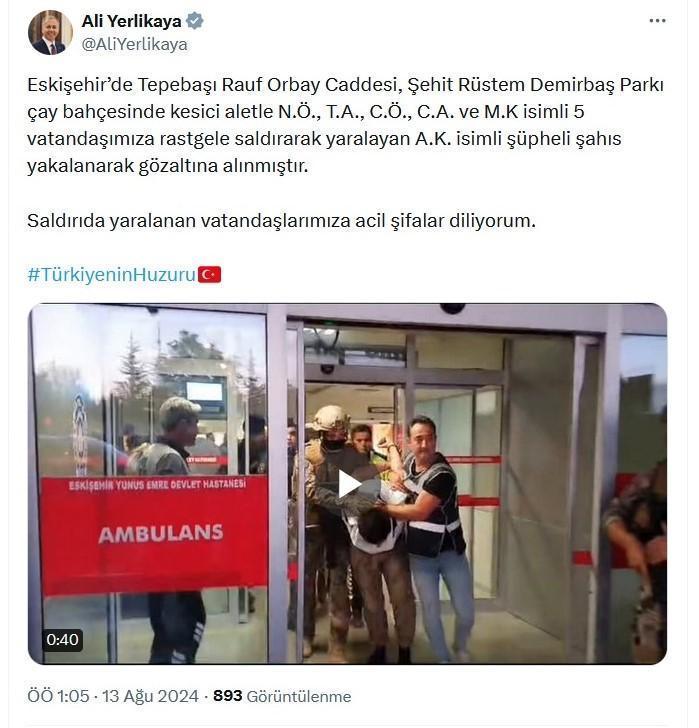Click the Turkish flag emoji
Image resolution: width=699 pixels, height=728 pixels.
coord(210,274)
